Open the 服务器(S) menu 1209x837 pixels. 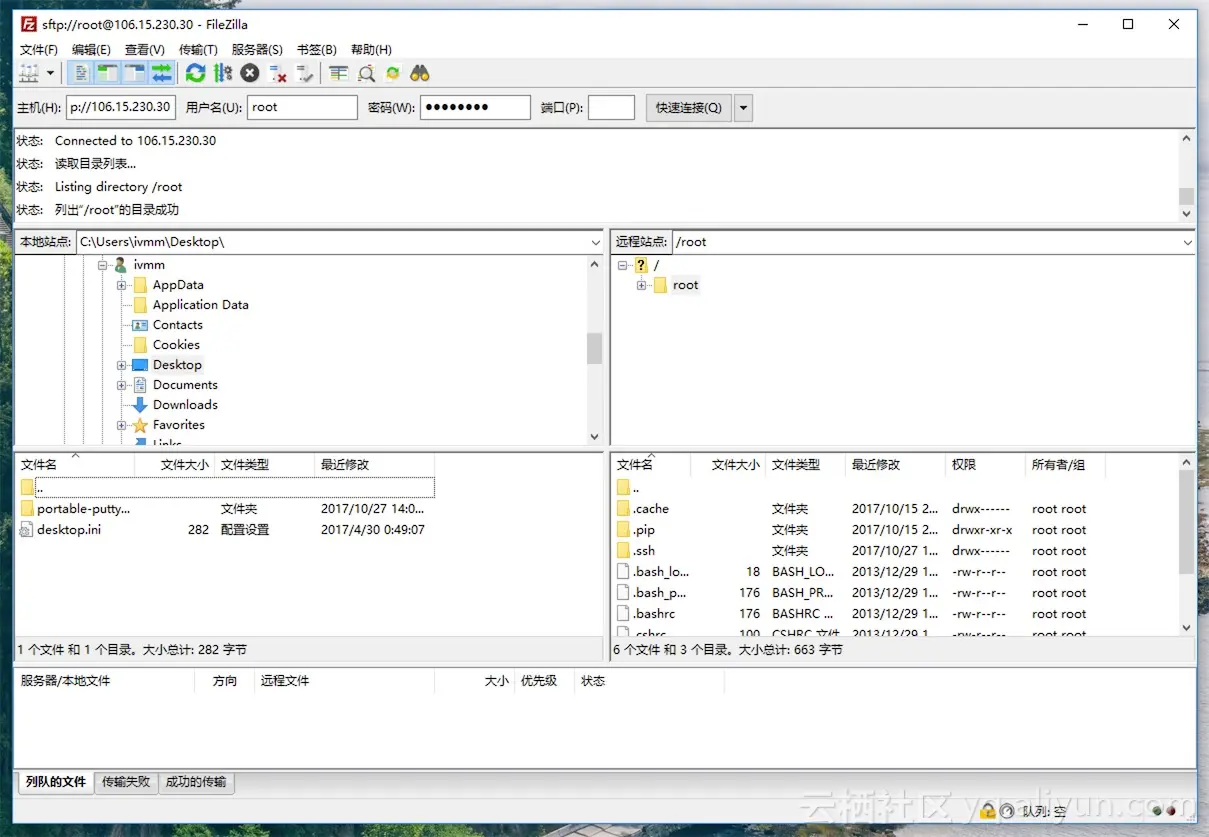click(257, 49)
